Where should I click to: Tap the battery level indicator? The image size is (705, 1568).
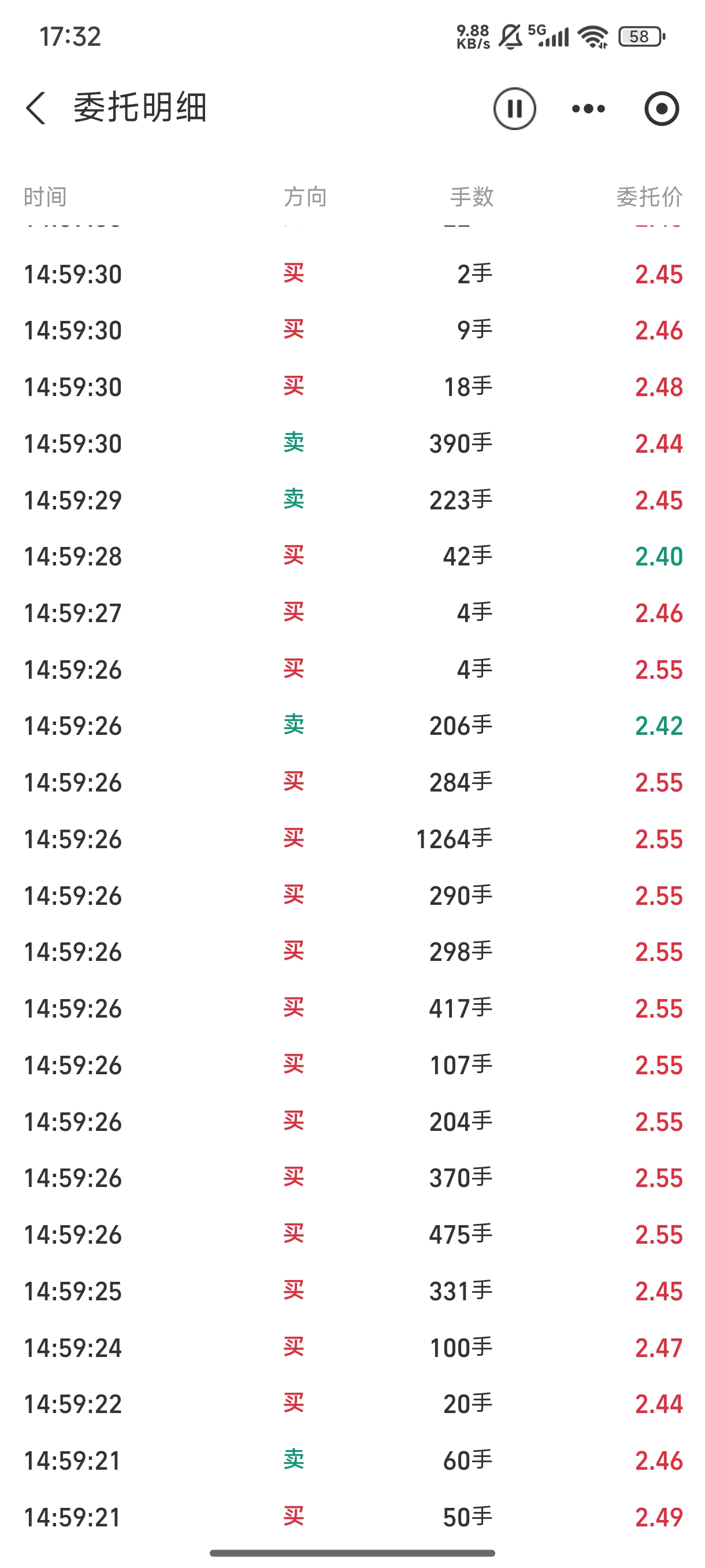(x=641, y=37)
